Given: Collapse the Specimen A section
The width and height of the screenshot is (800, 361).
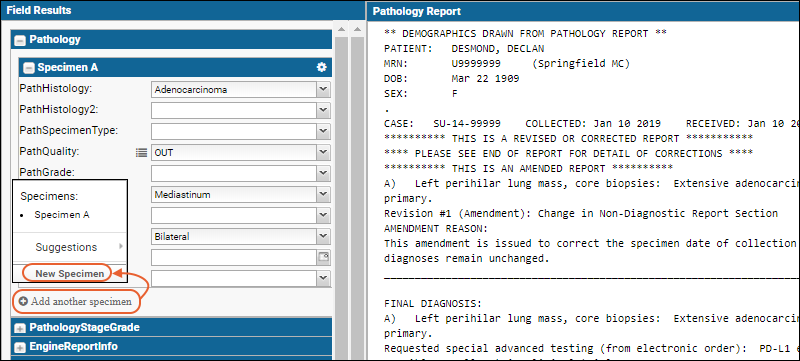Looking at the screenshot, I should (x=29, y=68).
